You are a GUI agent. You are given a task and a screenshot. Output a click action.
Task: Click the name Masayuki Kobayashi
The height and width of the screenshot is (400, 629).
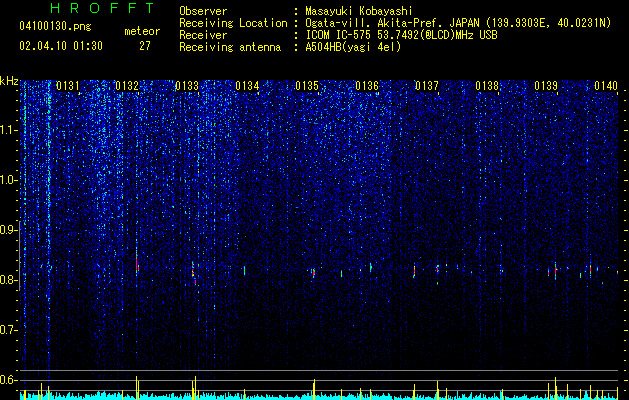pos(358,11)
